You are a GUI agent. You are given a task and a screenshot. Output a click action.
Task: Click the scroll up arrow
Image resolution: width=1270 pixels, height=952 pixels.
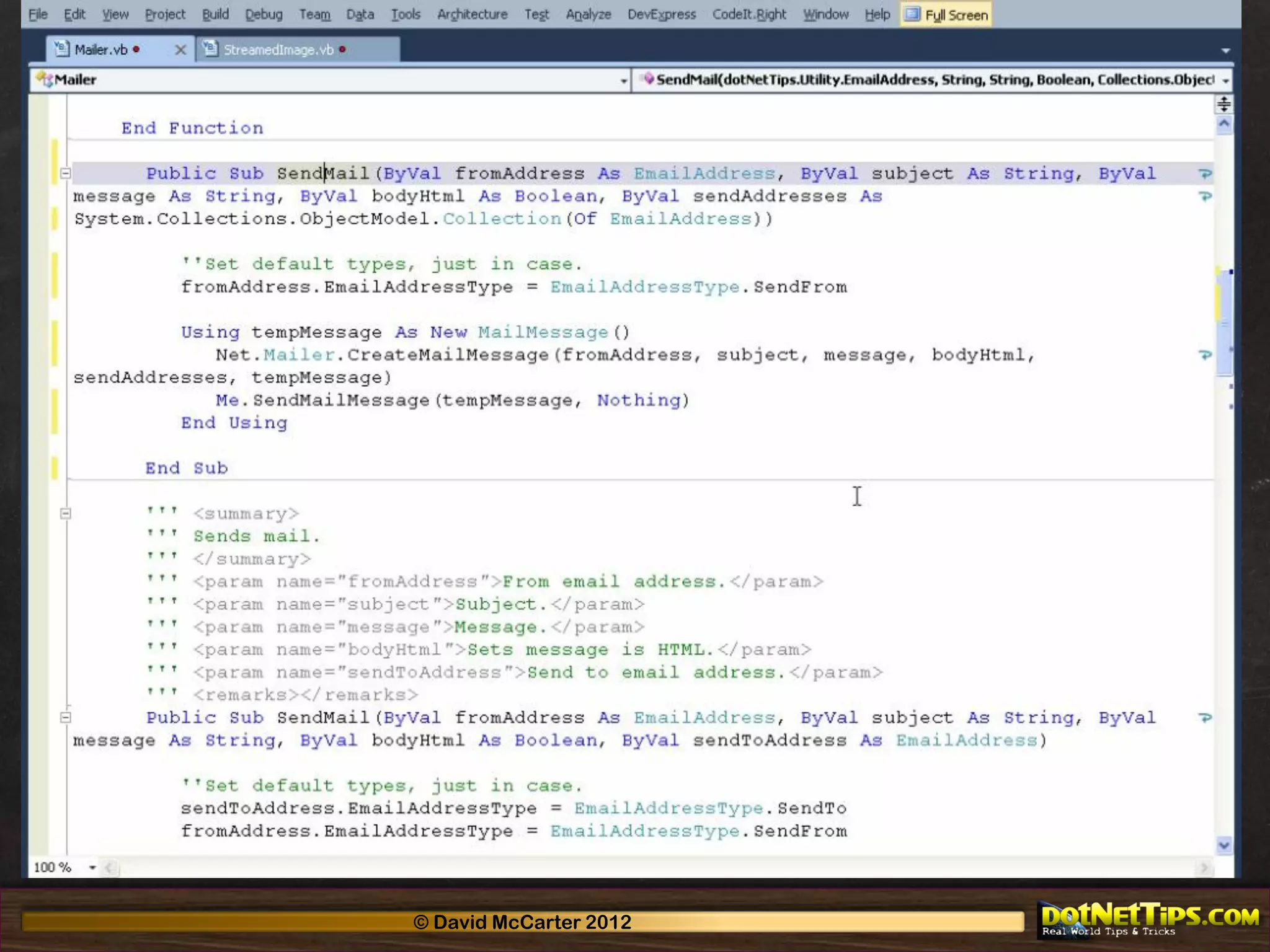click(1223, 125)
